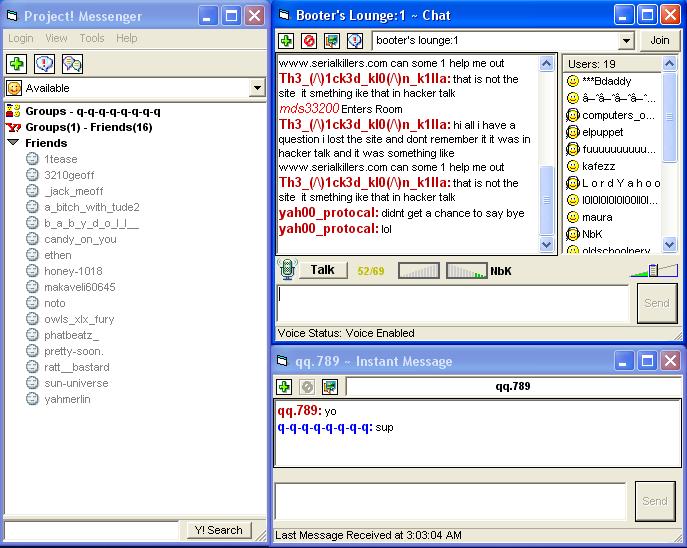The image size is (687, 548).
Task: Click the green plus icon in chat room toolbar
Action: [x=286, y=41]
